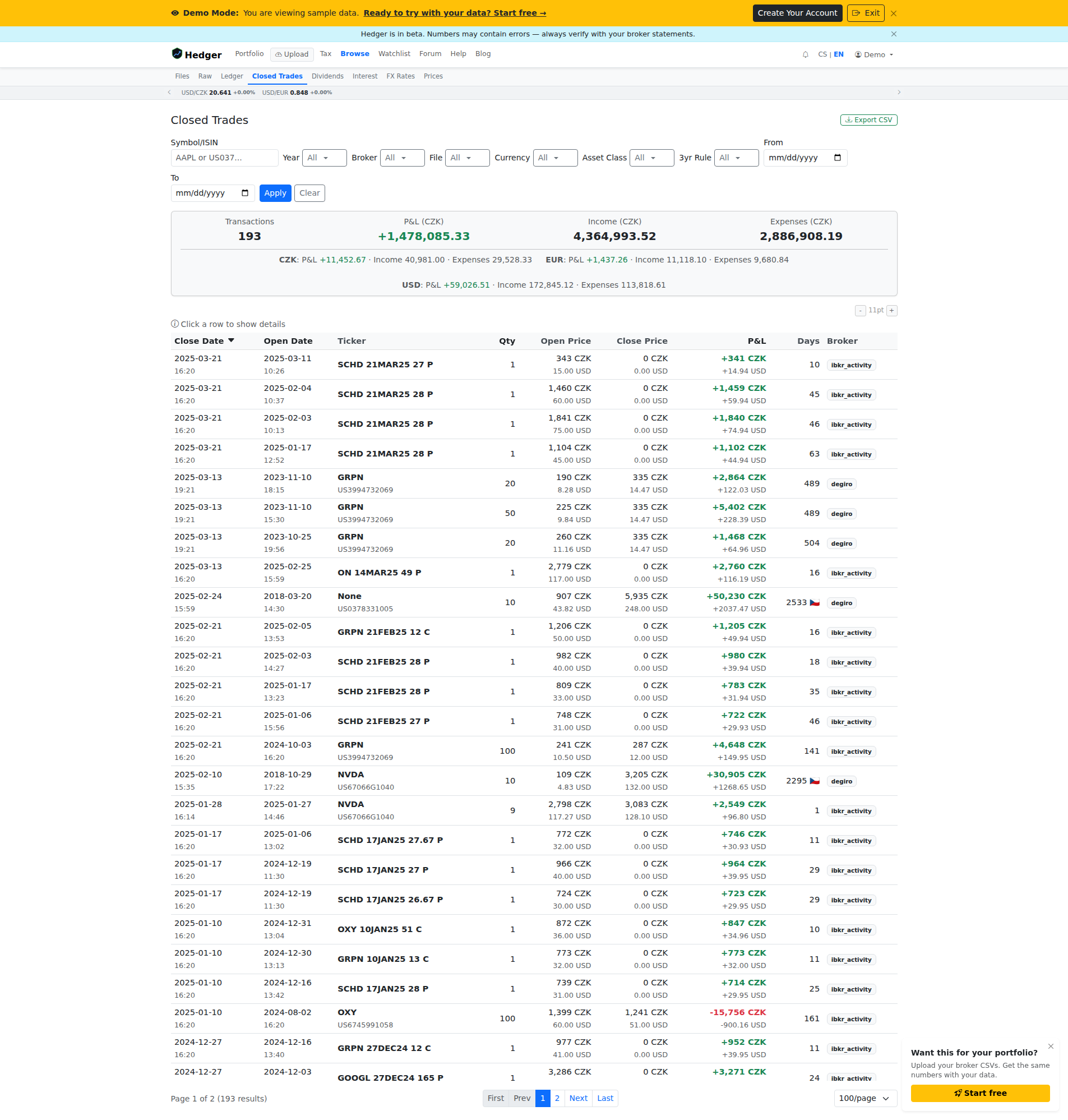The width and height of the screenshot is (1068, 1120).
Task: Go to the Next results page
Action: (x=578, y=1098)
